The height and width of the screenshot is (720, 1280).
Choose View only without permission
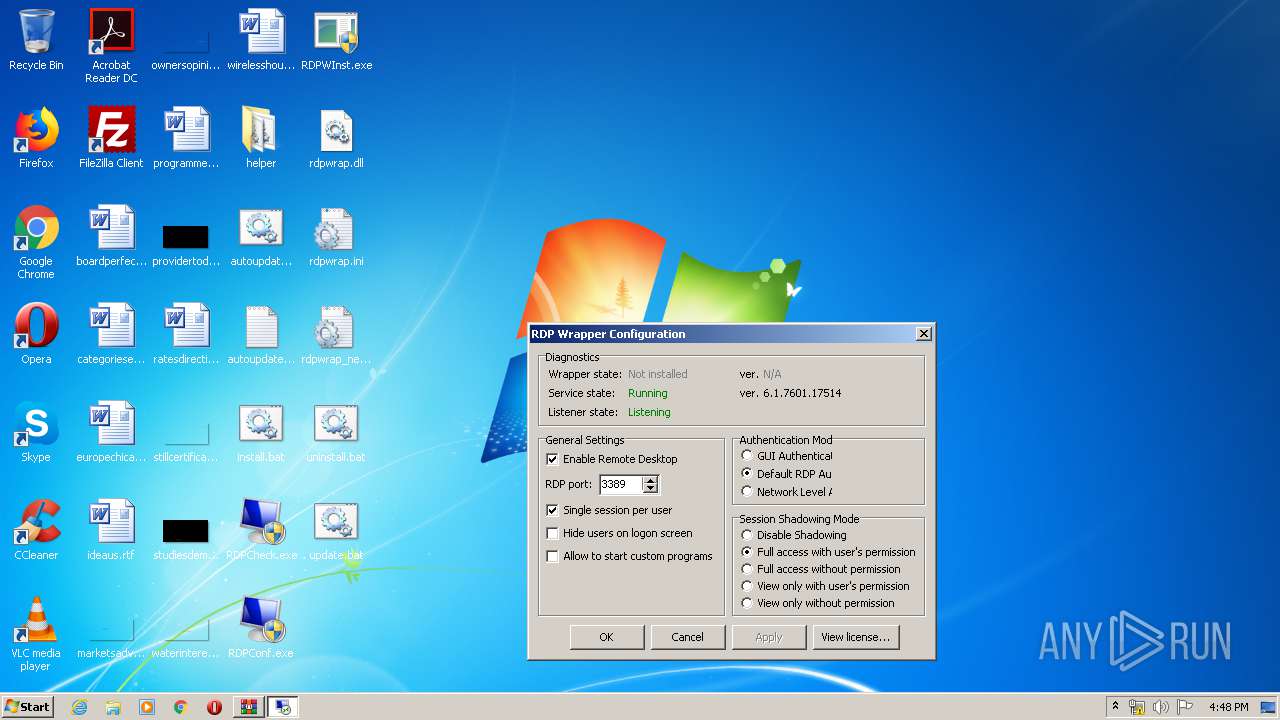click(747, 603)
